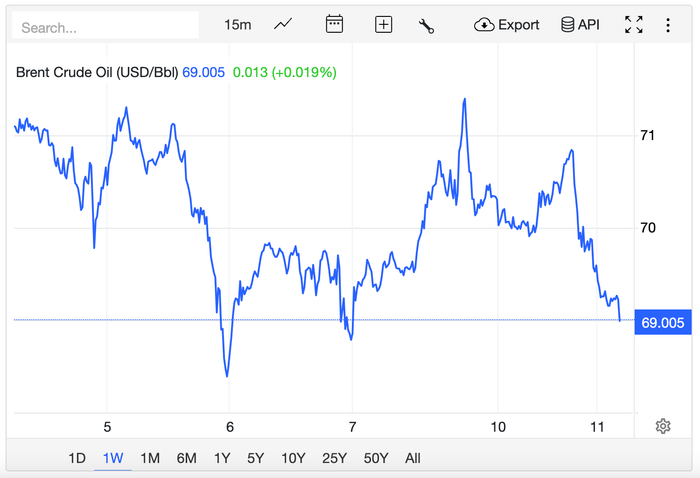Click the add/compare plus icon
The width and height of the screenshot is (700, 478).
tap(383, 25)
